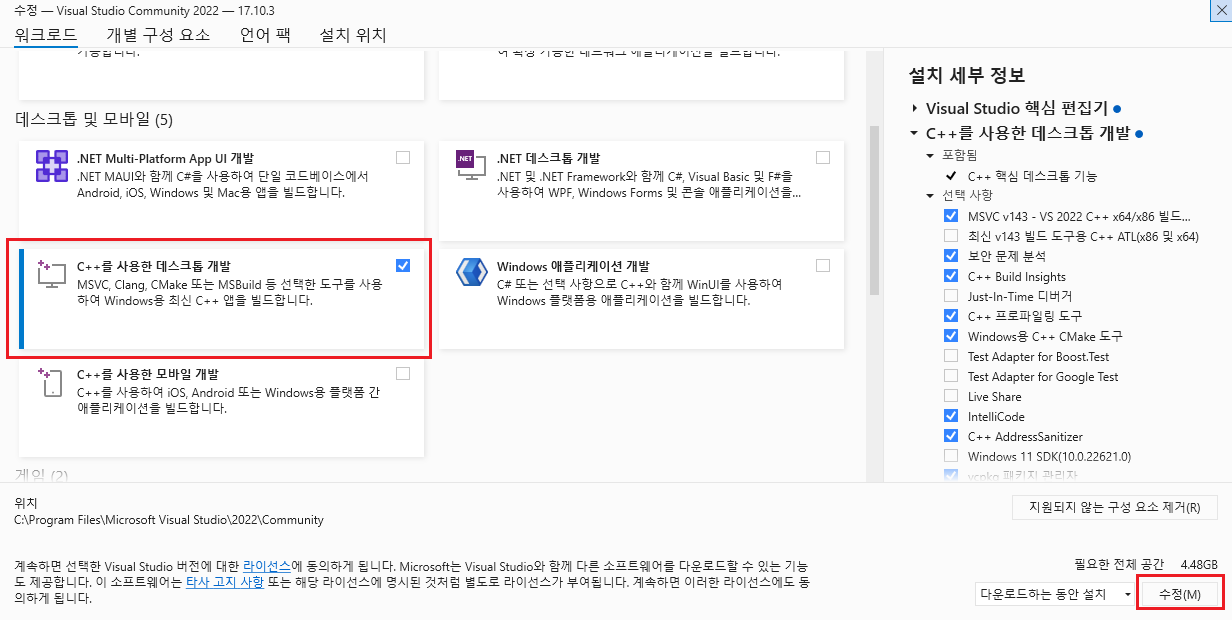Image resolution: width=1232 pixels, height=620 pixels.
Task: Click the .NET 데스크톱 개발 workload icon
Action: click(471, 166)
